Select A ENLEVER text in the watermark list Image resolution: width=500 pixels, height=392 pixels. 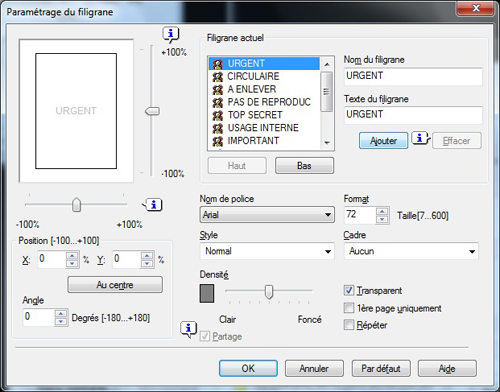[x=252, y=89]
